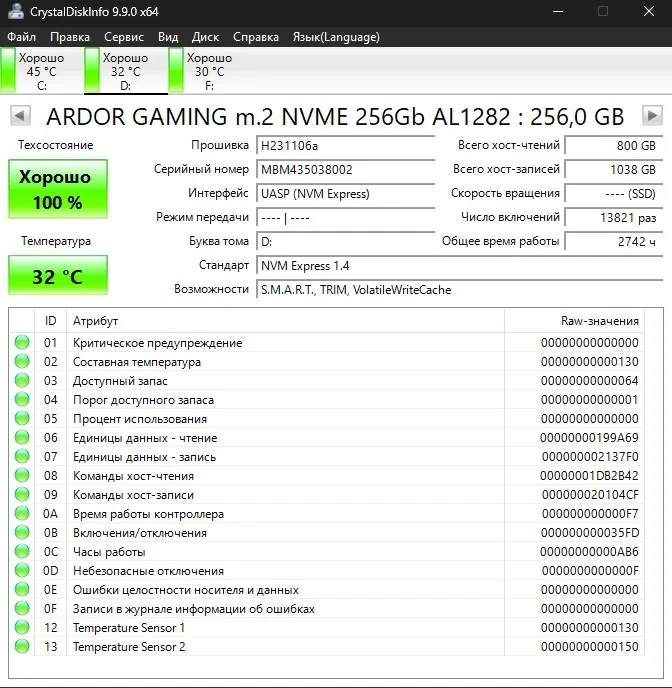Click status icon for Temperature Sensor 2 row
Viewport: 672px width, 688px height.
(x=22, y=646)
